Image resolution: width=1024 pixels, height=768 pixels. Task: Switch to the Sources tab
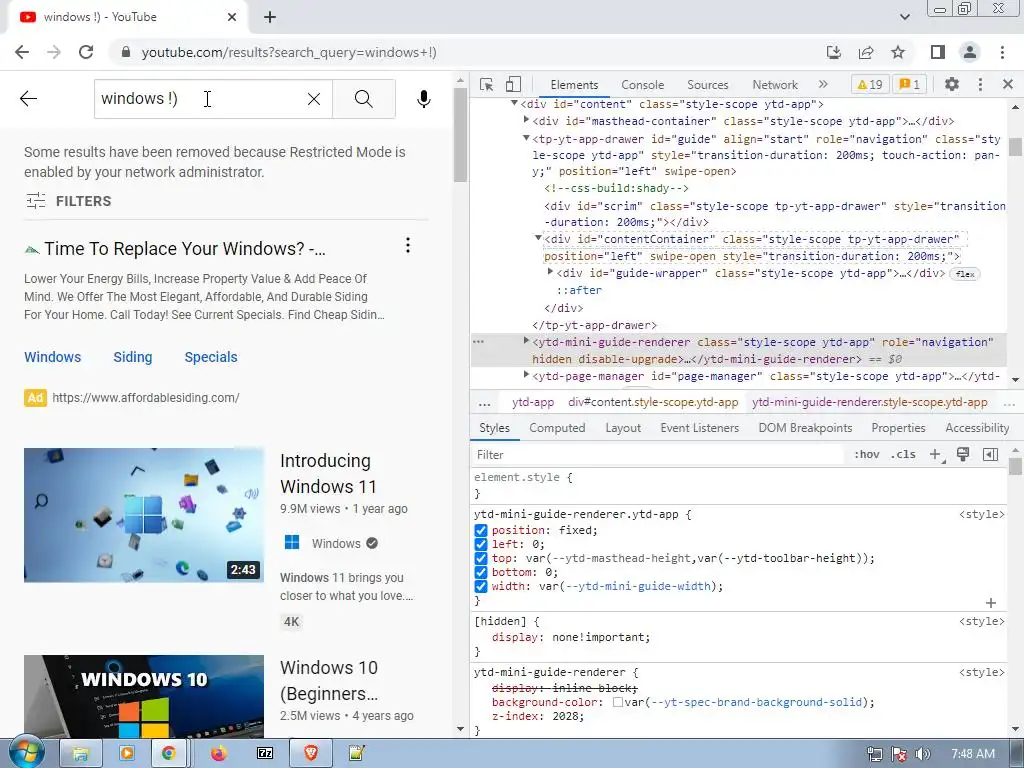[707, 85]
